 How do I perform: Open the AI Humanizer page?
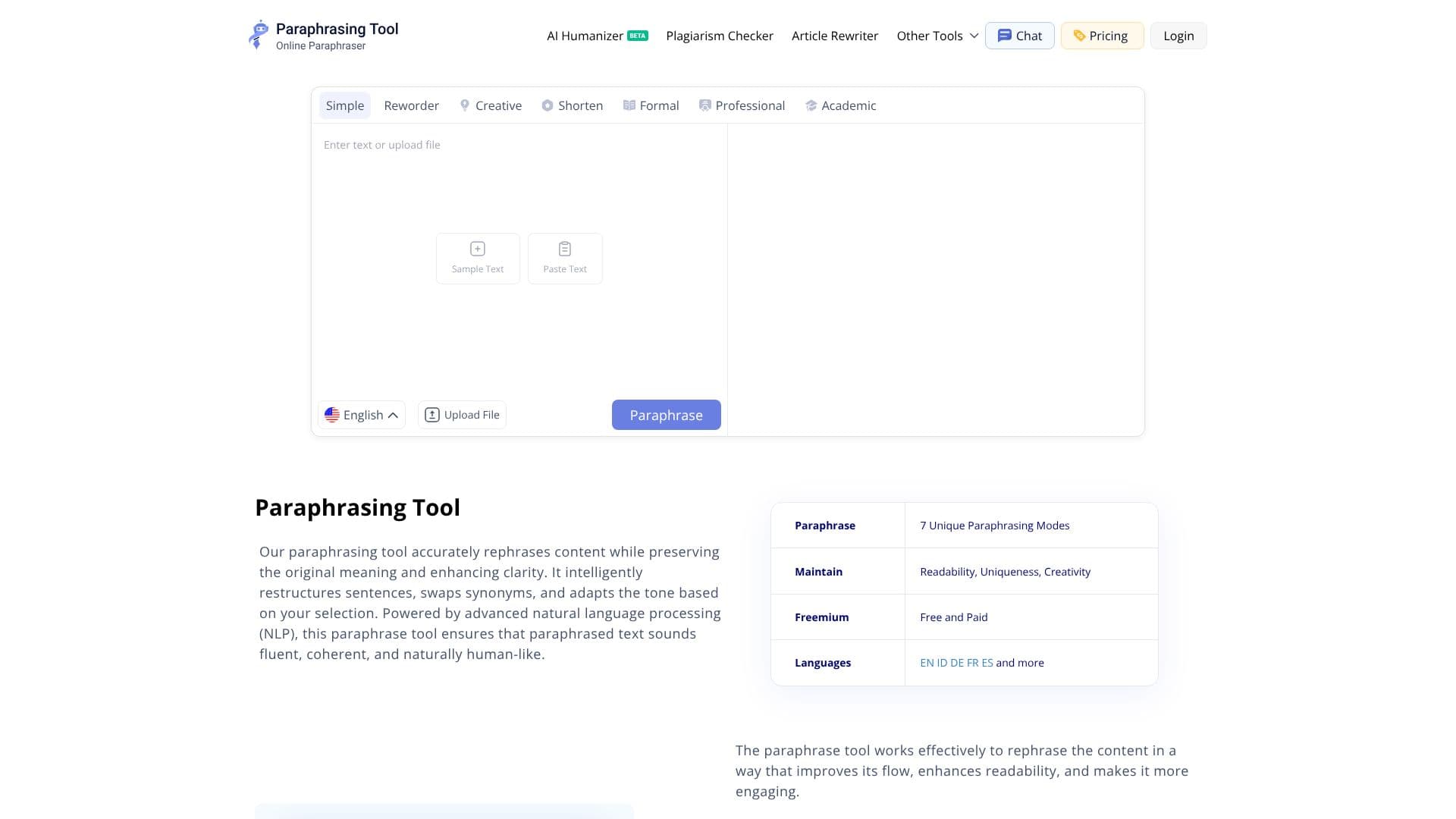[x=585, y=36]
